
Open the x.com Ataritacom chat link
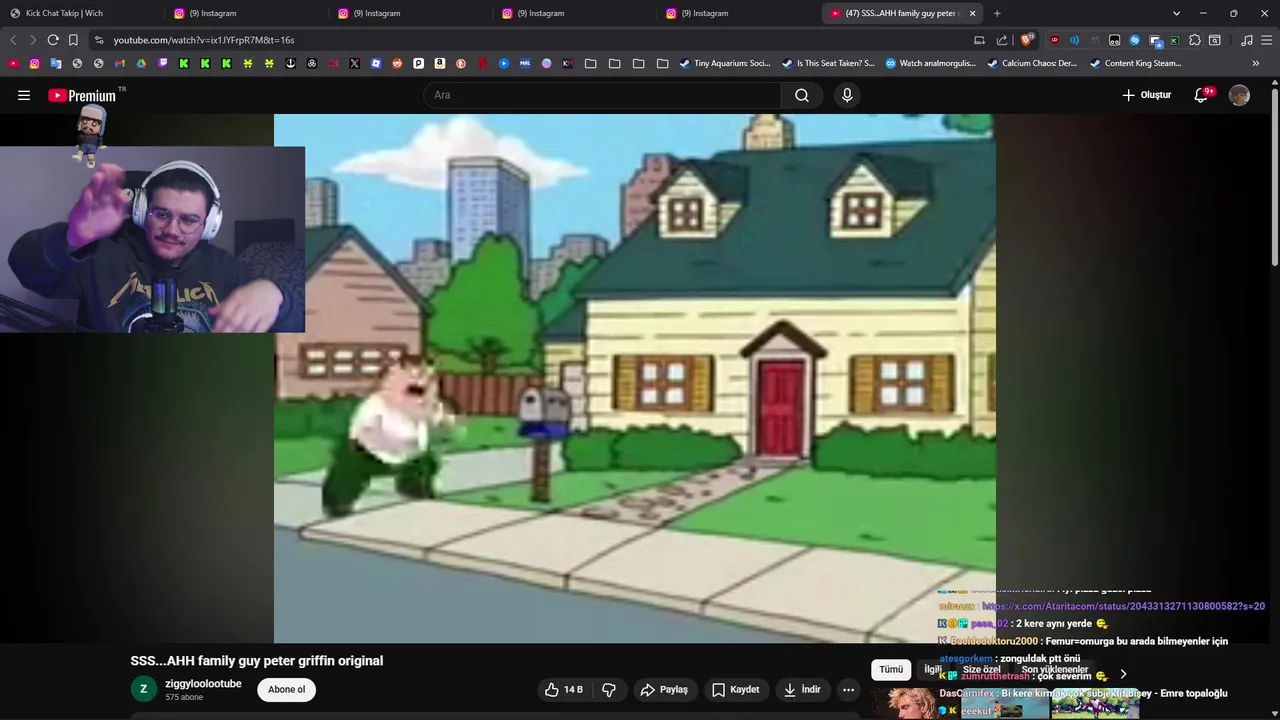tap(1123, 606)
